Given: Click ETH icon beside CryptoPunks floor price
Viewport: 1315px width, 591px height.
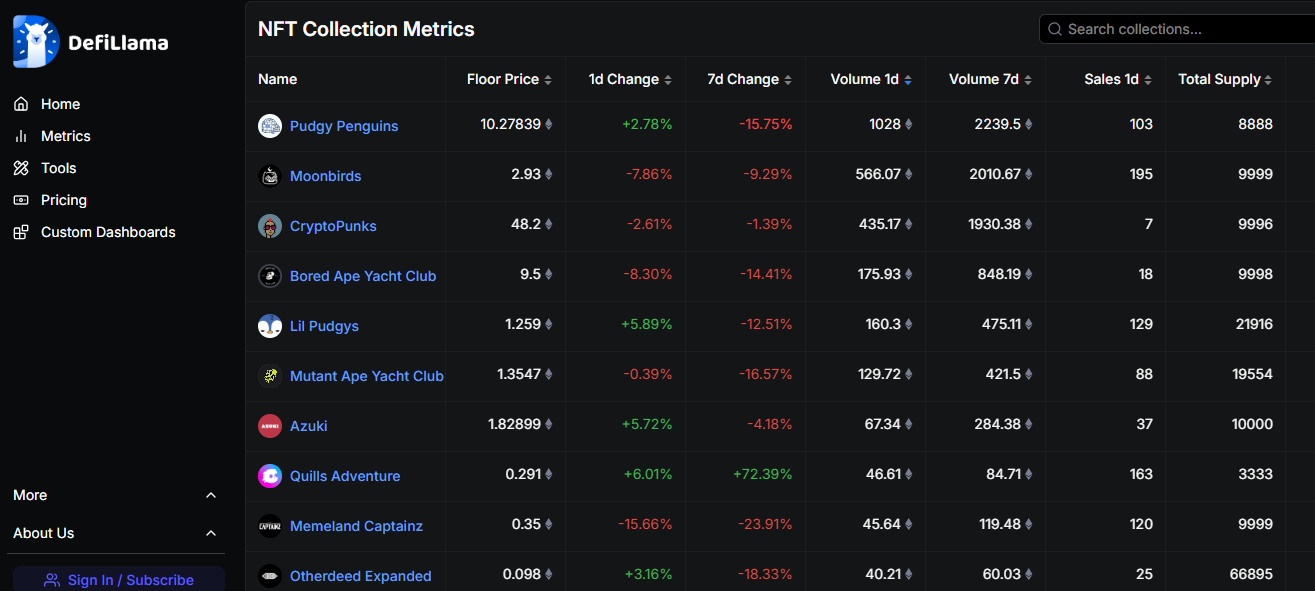Looking at the screenshot, I should [x=548, y=225].
